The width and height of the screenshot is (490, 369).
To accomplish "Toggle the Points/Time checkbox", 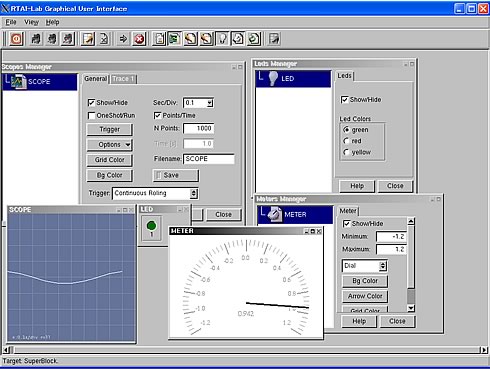I will (157, 116).
